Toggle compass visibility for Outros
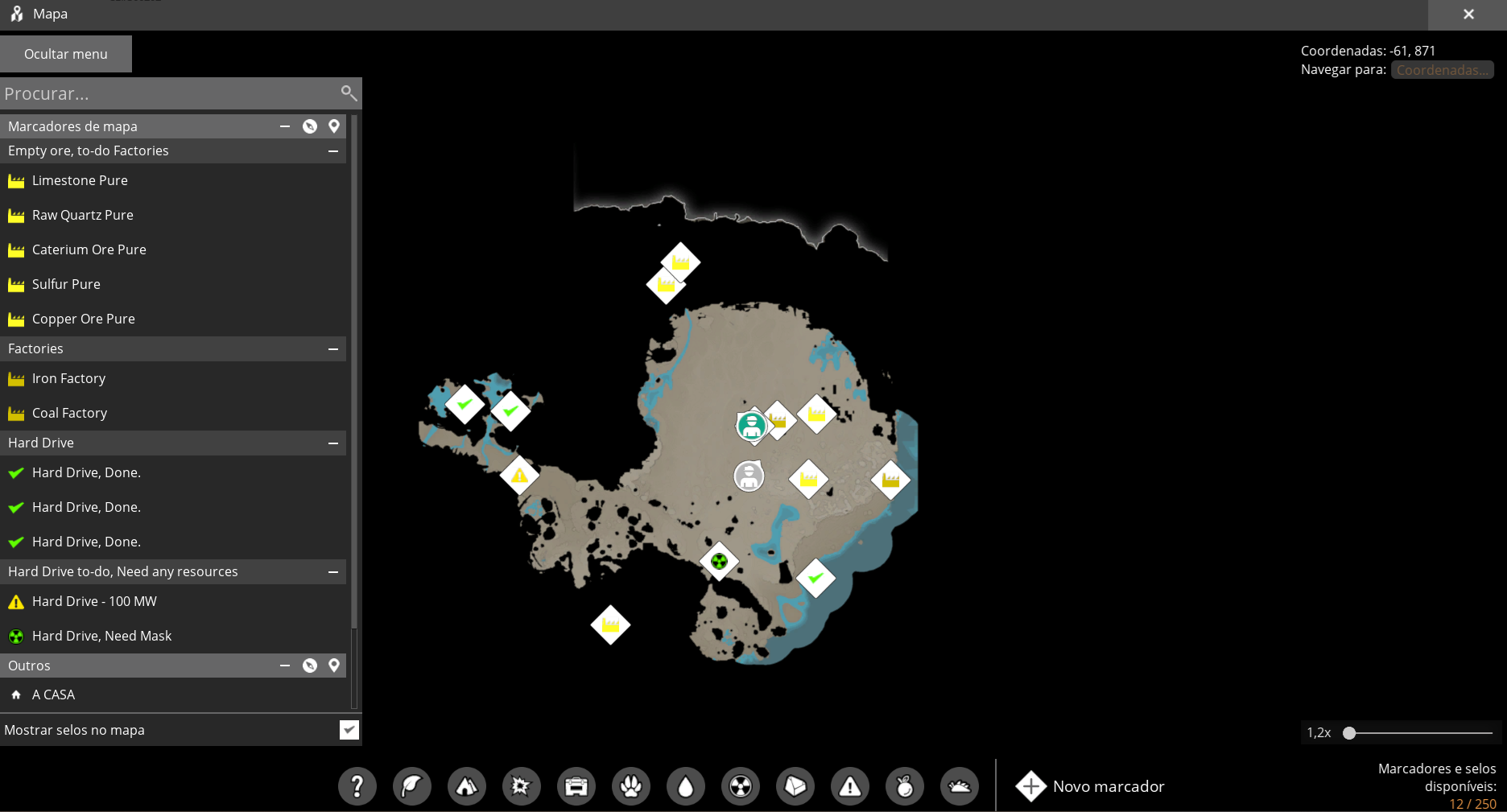Screen dimensions: 1507x812 pyautogui.click(x=310, y=666)
